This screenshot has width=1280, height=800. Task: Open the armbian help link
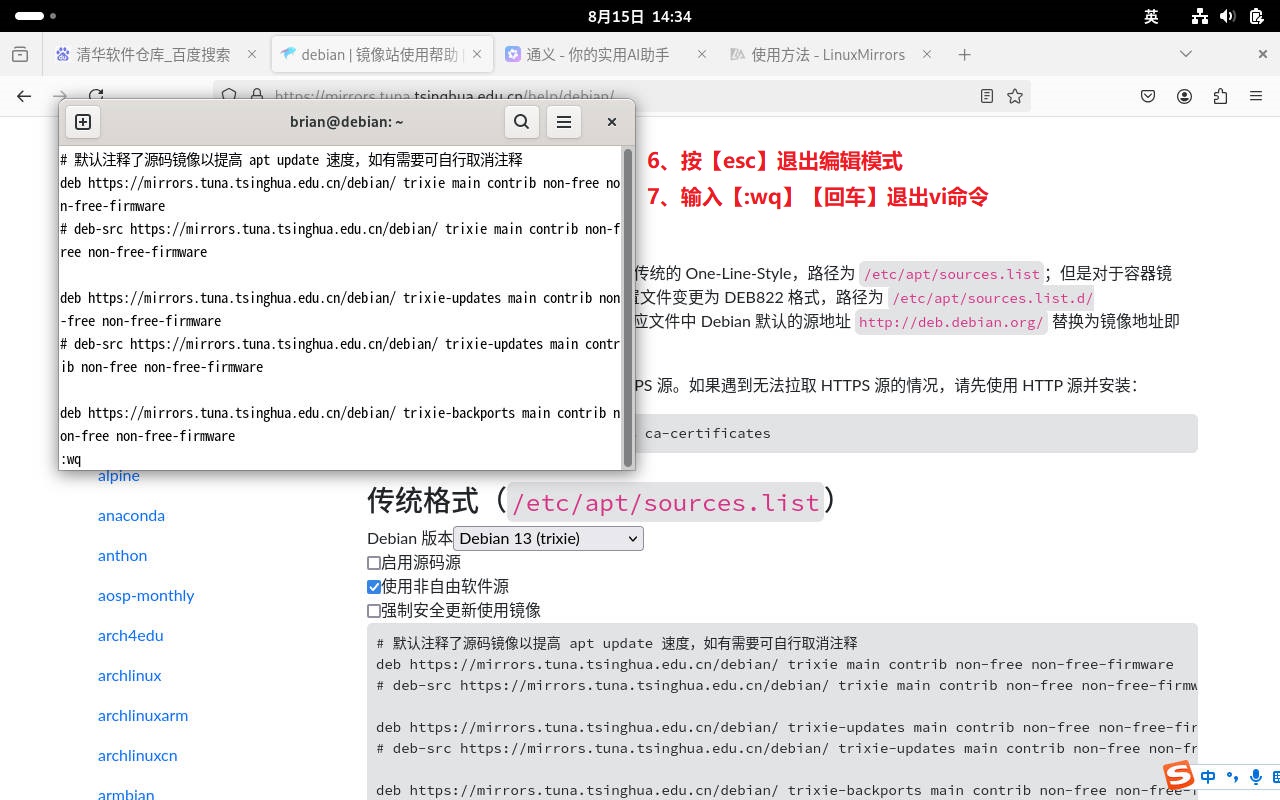coord(126,794)
